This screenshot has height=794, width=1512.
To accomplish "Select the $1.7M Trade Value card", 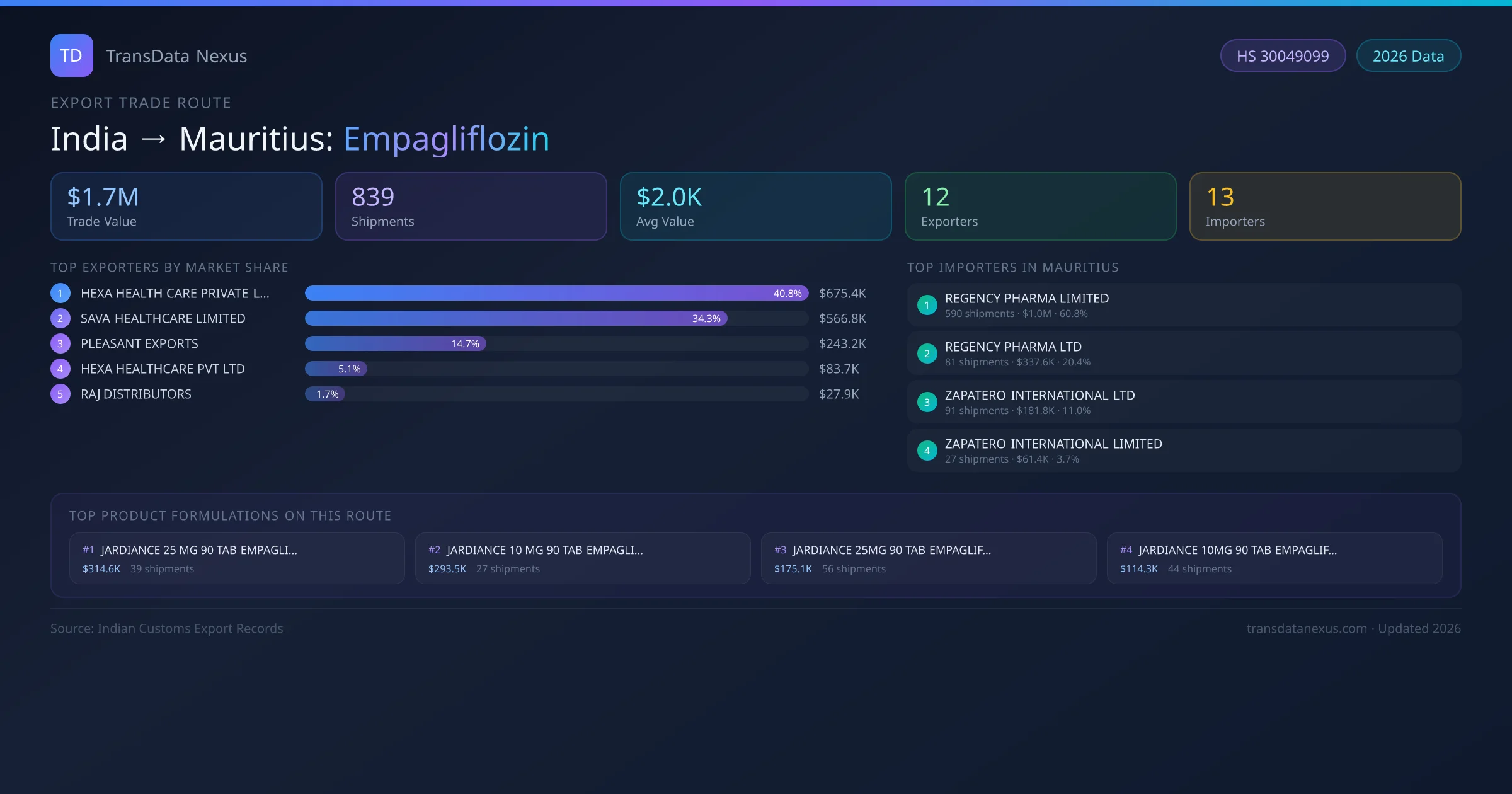I will (x=186, y=207).
